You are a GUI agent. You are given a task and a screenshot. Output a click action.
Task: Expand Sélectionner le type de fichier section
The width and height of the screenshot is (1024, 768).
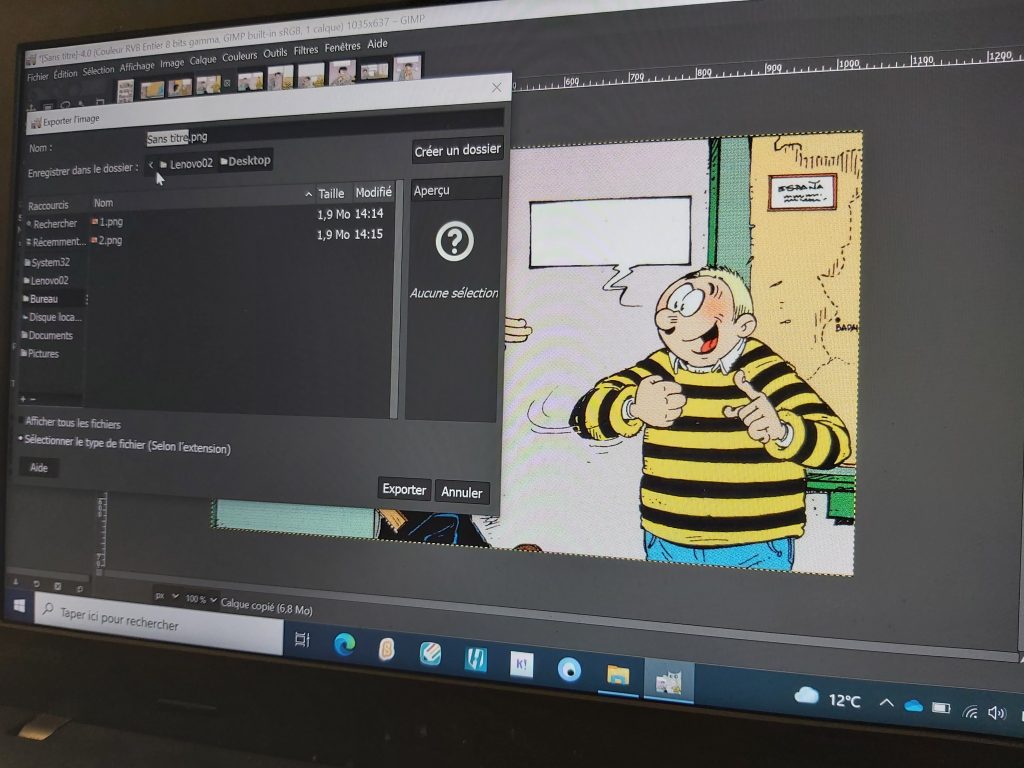click(x=124, y=443)
